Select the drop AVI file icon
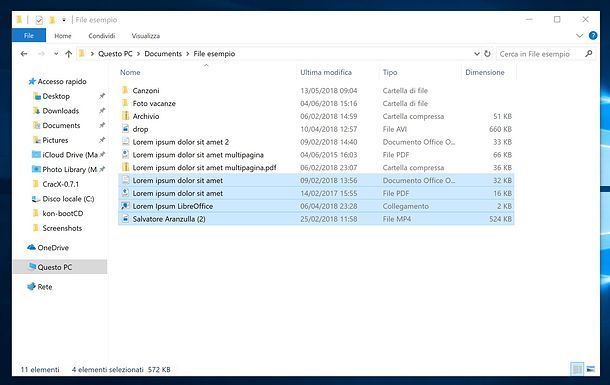 pyautogui.click(x=125, y=129)
